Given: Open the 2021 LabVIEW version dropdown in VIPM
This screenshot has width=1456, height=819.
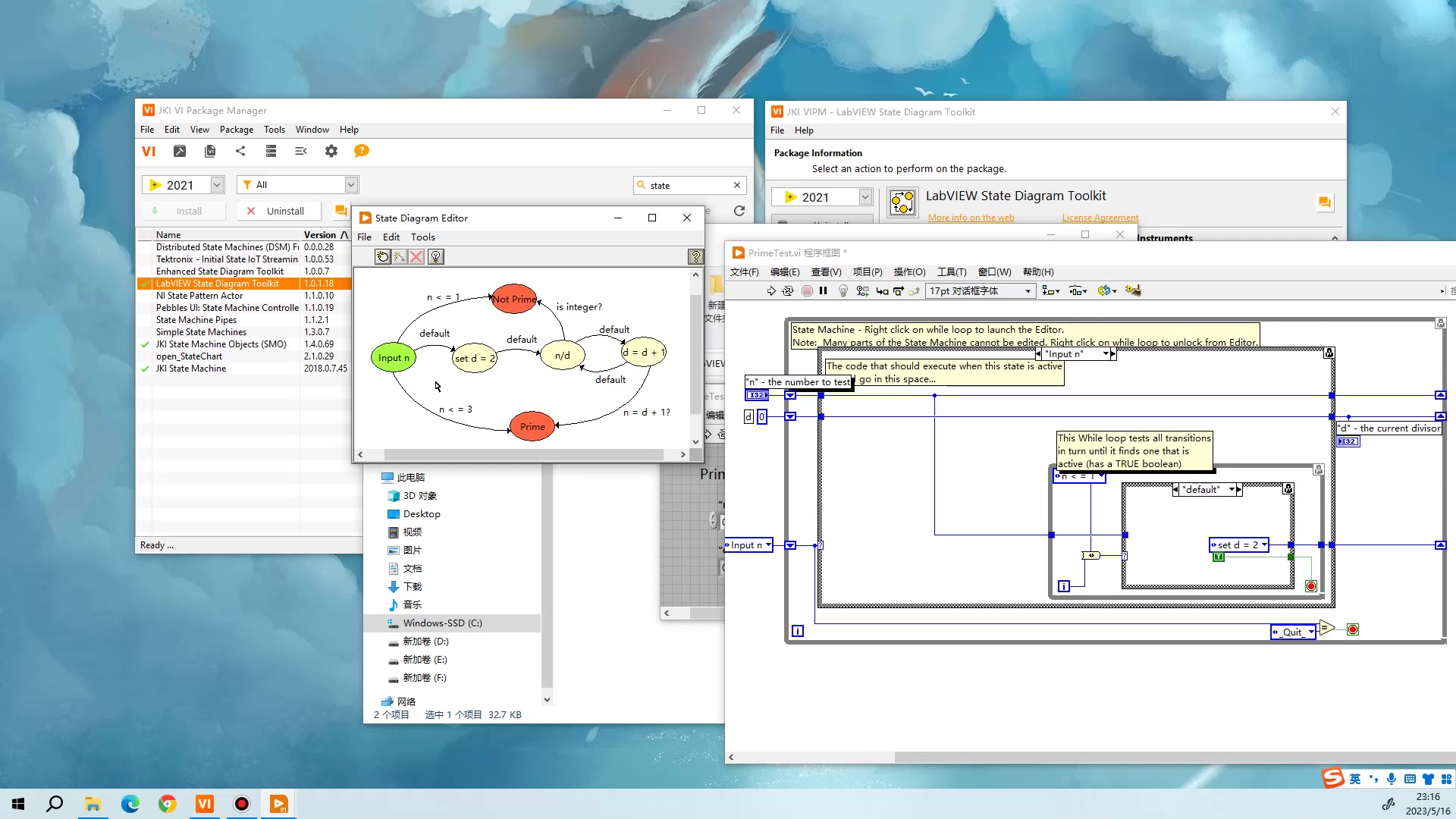Looking at the screenshot, I should (x=215, y=184).
